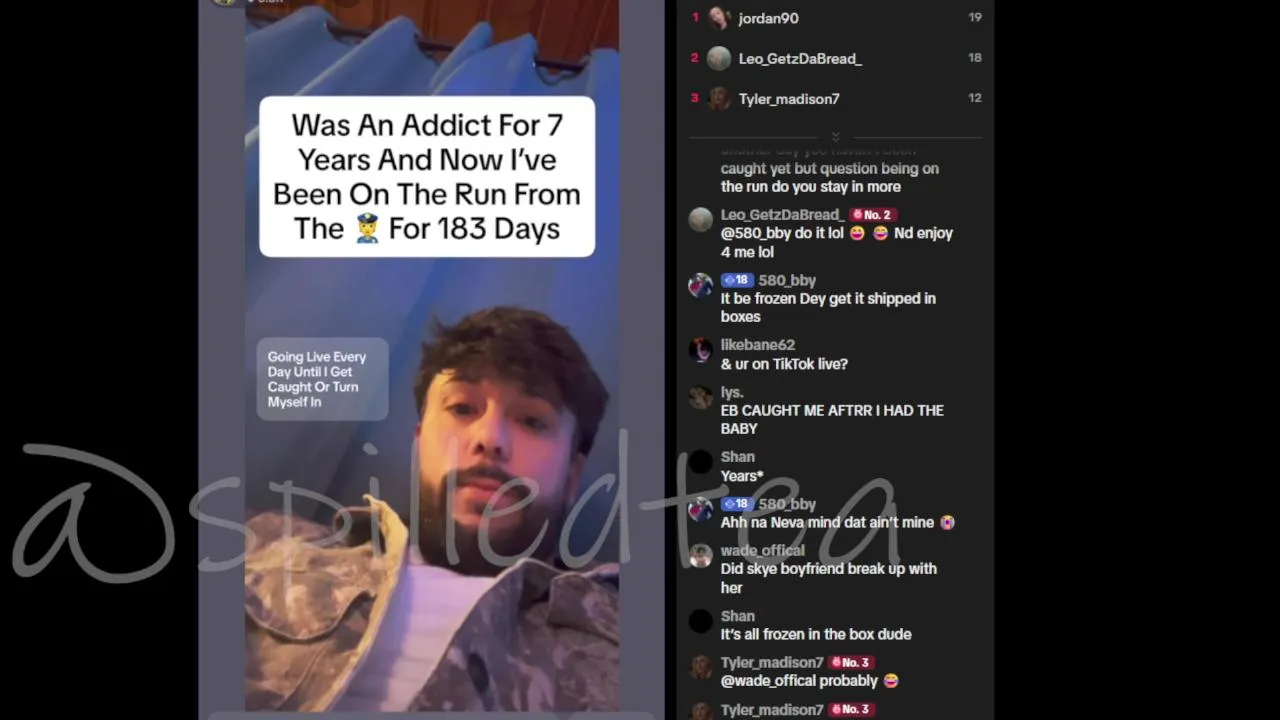Click Leo_GetzDaBread_ avatar in chat
This screenshot has width=1280, height=720.
[701, 220]
